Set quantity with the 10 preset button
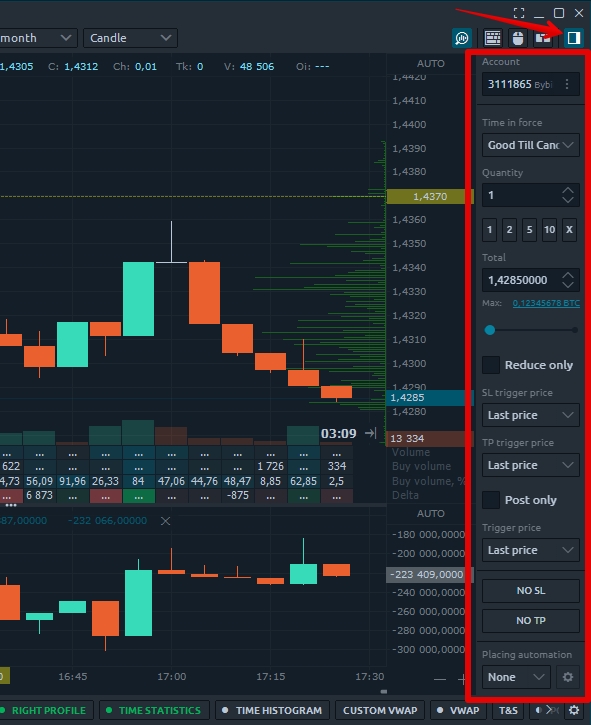591x725 pixels. tap(549, 229)
